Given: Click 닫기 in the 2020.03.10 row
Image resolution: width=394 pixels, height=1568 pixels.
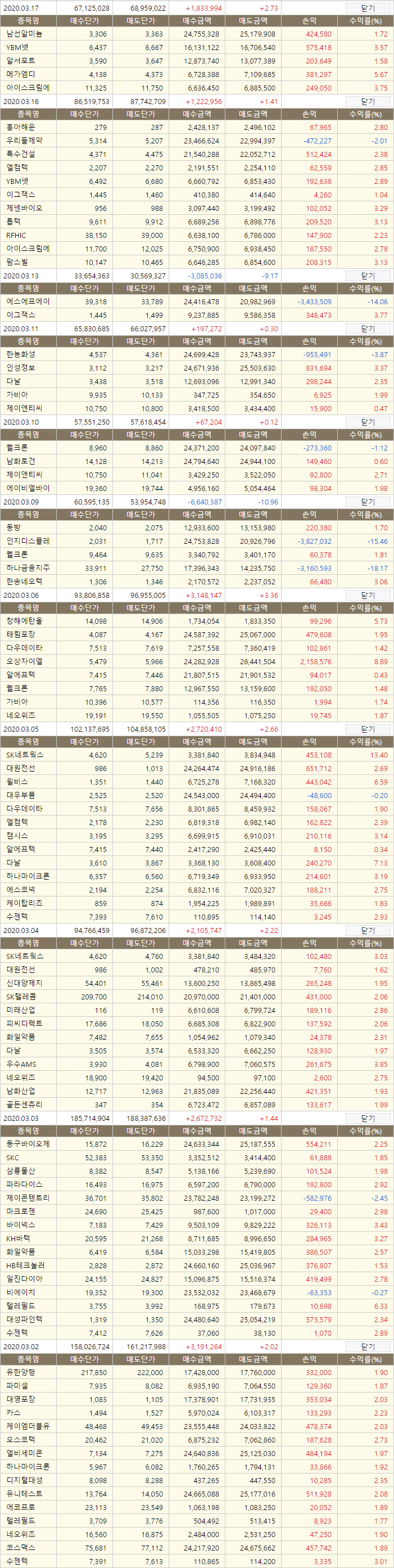Looking at the screenshot, I should tap(368, 422).
